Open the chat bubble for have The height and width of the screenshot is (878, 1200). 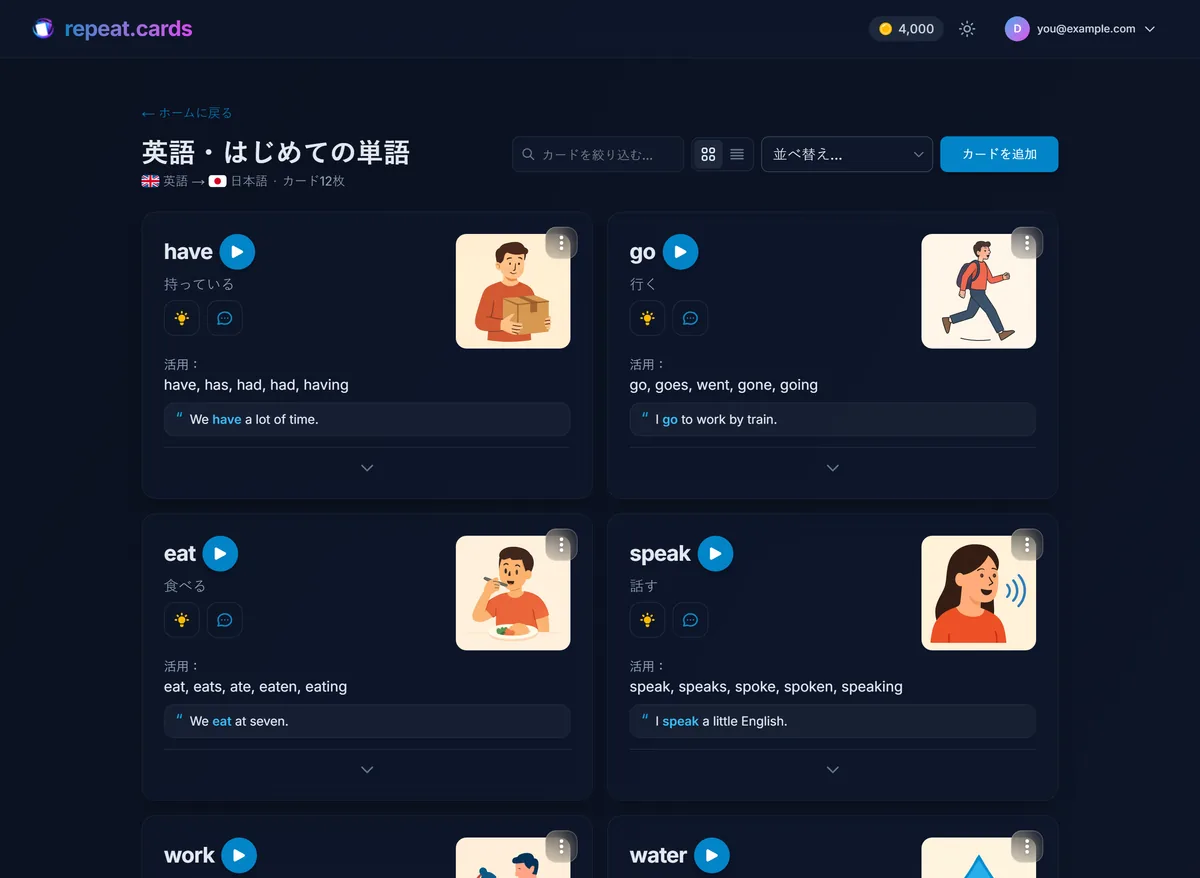pyautogui.click(x=225, y=318)
